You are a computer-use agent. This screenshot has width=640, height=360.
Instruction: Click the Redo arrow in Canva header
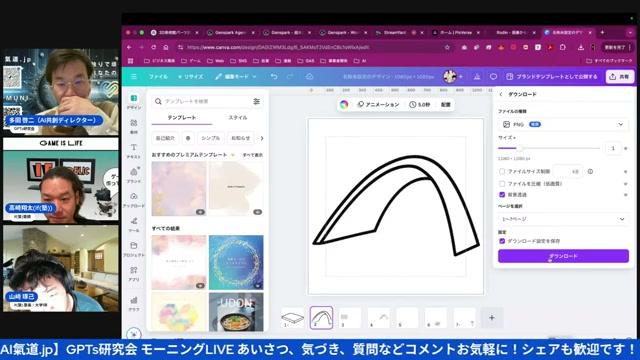290,77
